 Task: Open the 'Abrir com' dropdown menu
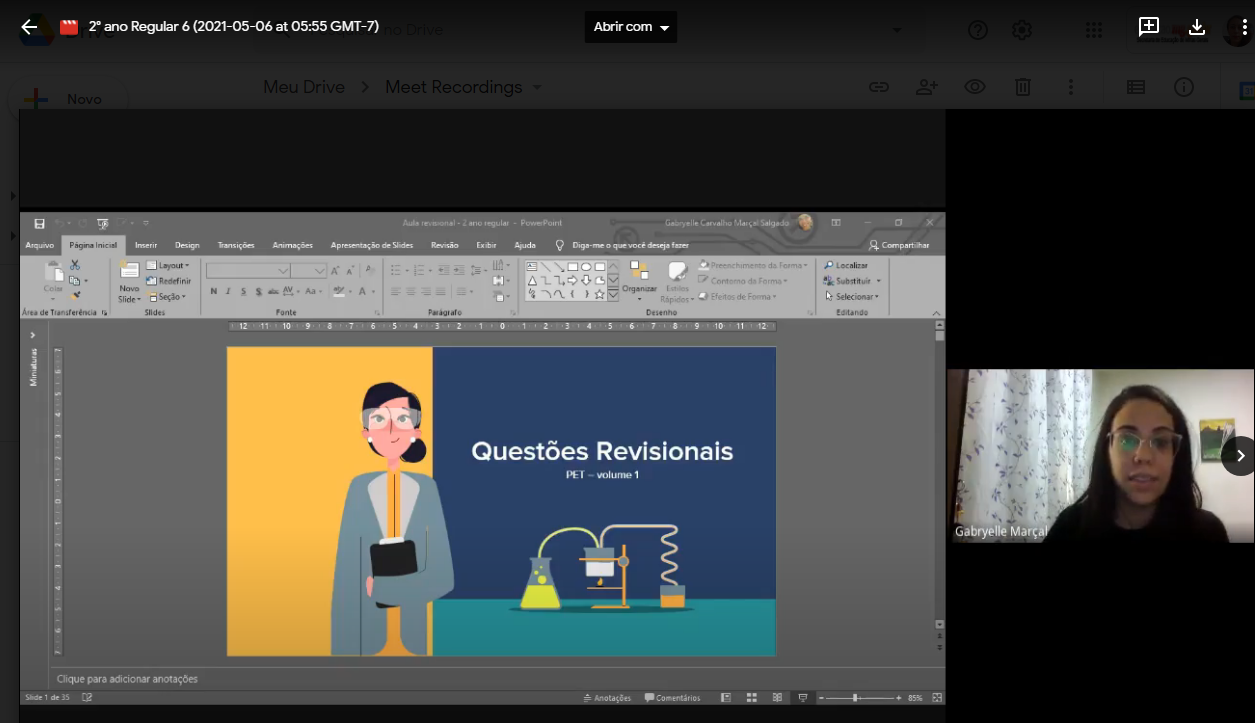coord(631,27)
